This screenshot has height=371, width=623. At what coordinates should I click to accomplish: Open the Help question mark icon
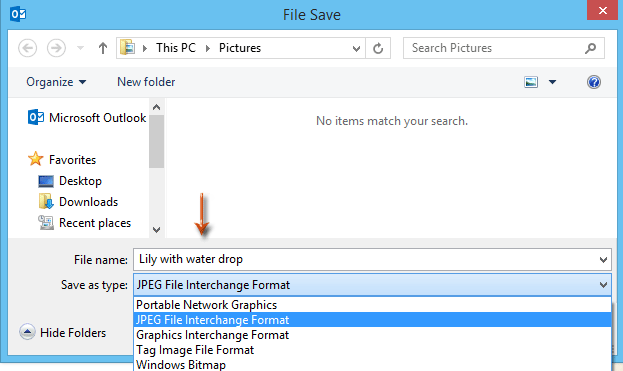pos(594,82)
